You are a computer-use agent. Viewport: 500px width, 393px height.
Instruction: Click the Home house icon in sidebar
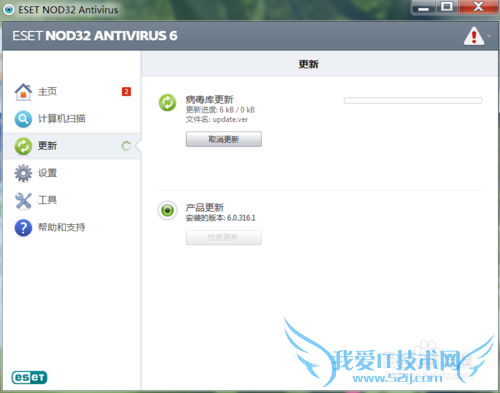(23, 92)
